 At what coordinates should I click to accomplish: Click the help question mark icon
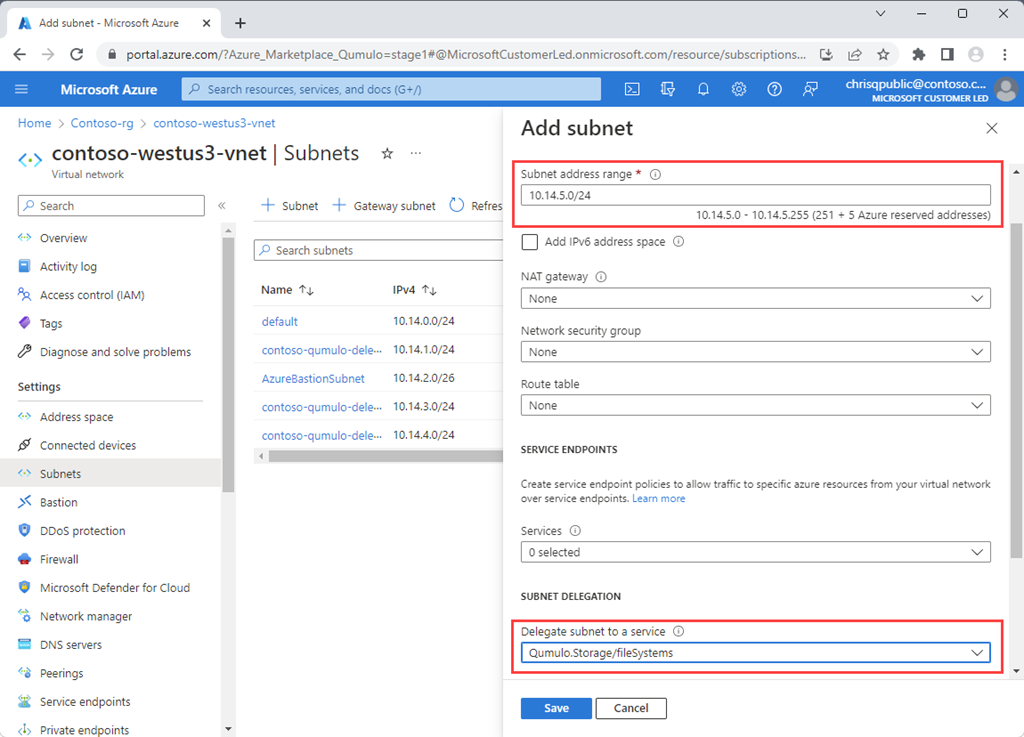pyautogui.click(x=774, y=89)
